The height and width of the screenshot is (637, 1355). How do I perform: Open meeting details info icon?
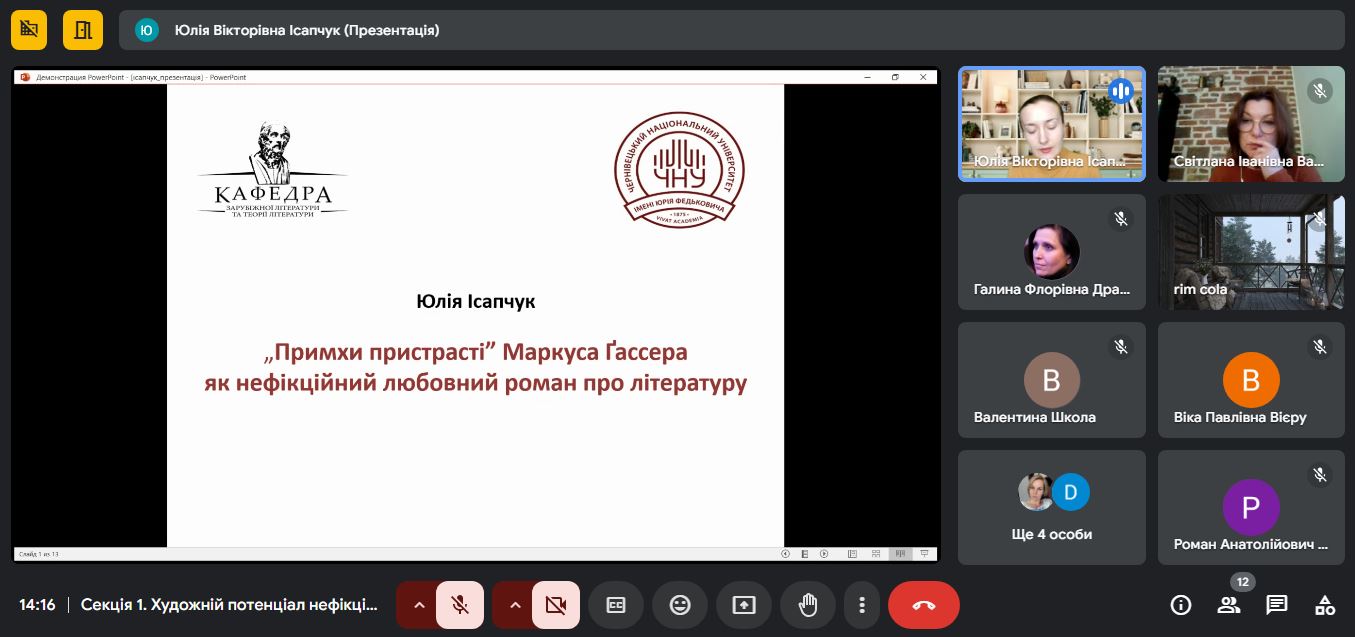click(1181, 604)
